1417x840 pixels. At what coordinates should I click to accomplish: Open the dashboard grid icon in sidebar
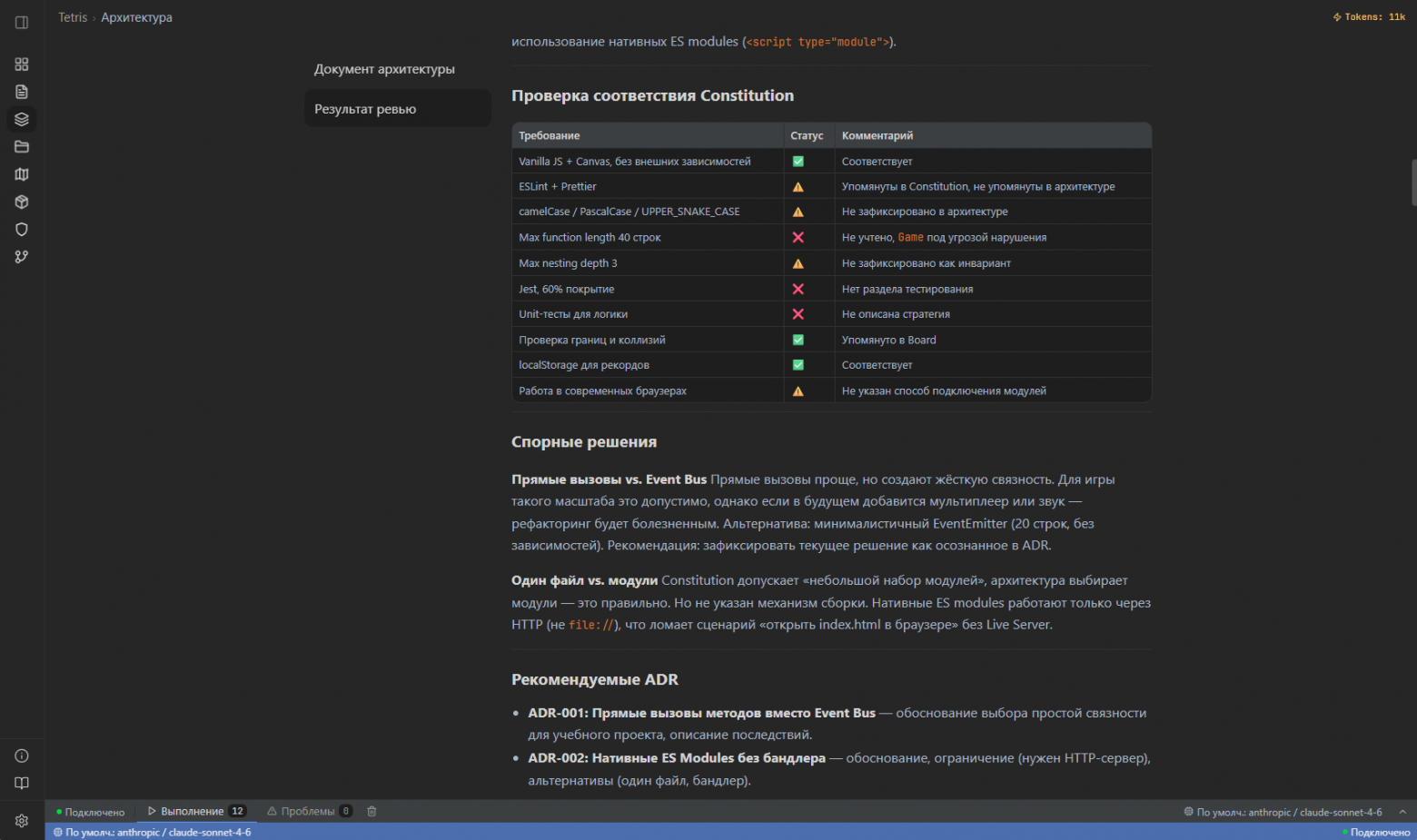pos(22,64)
